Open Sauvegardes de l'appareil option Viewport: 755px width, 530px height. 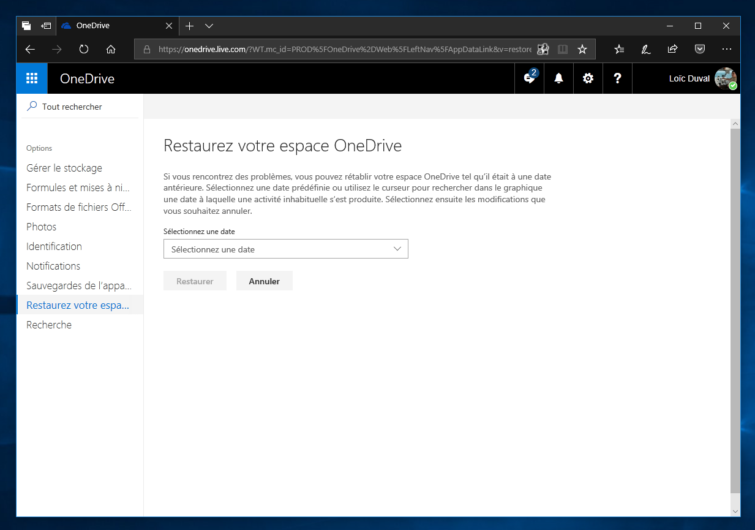pyautogui.click(x=78, y=285)
